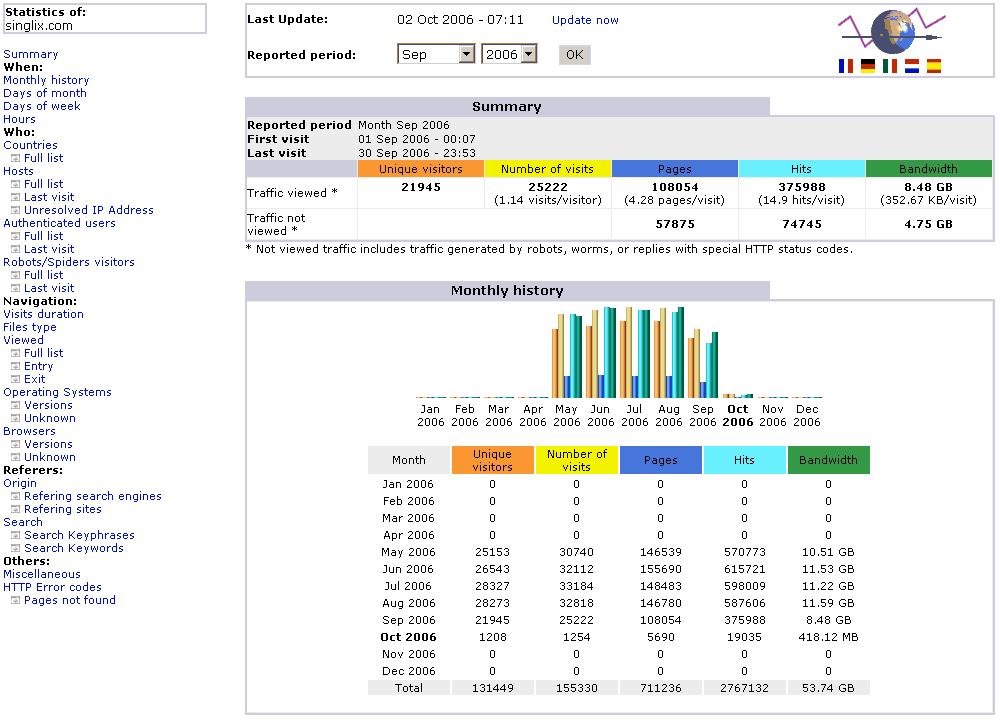Select the Italian flag icon
This screenshot has height=720, width=1000.
tap(890, 67)
